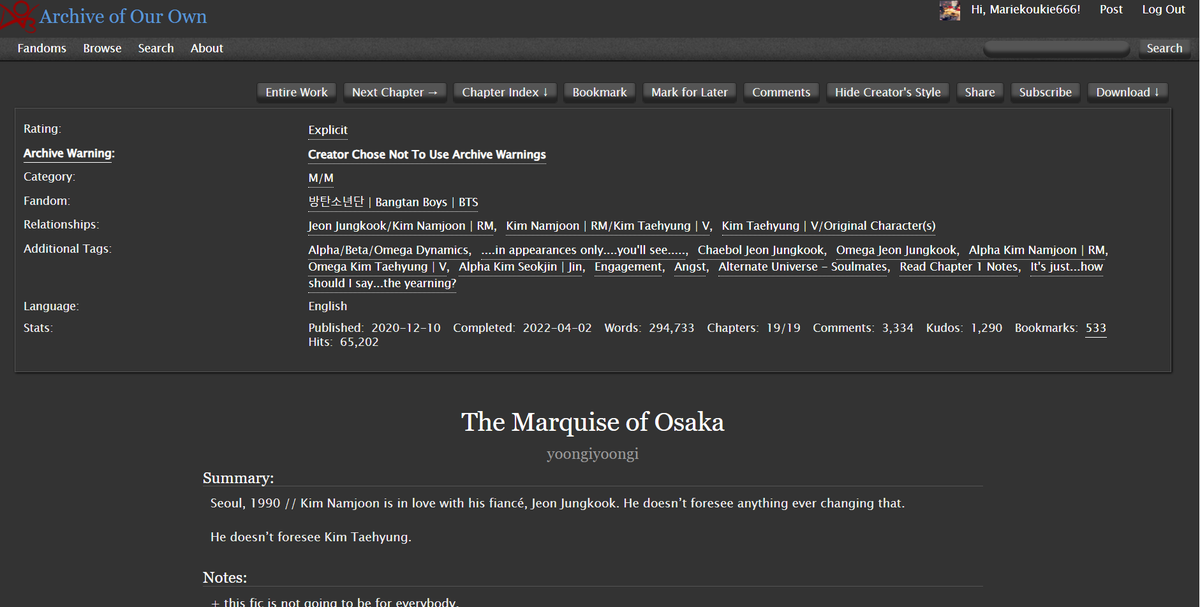1200x607 pixels.
Task: Open Alpha/Beta/Omega Dynamics tag
Action: 389,251
